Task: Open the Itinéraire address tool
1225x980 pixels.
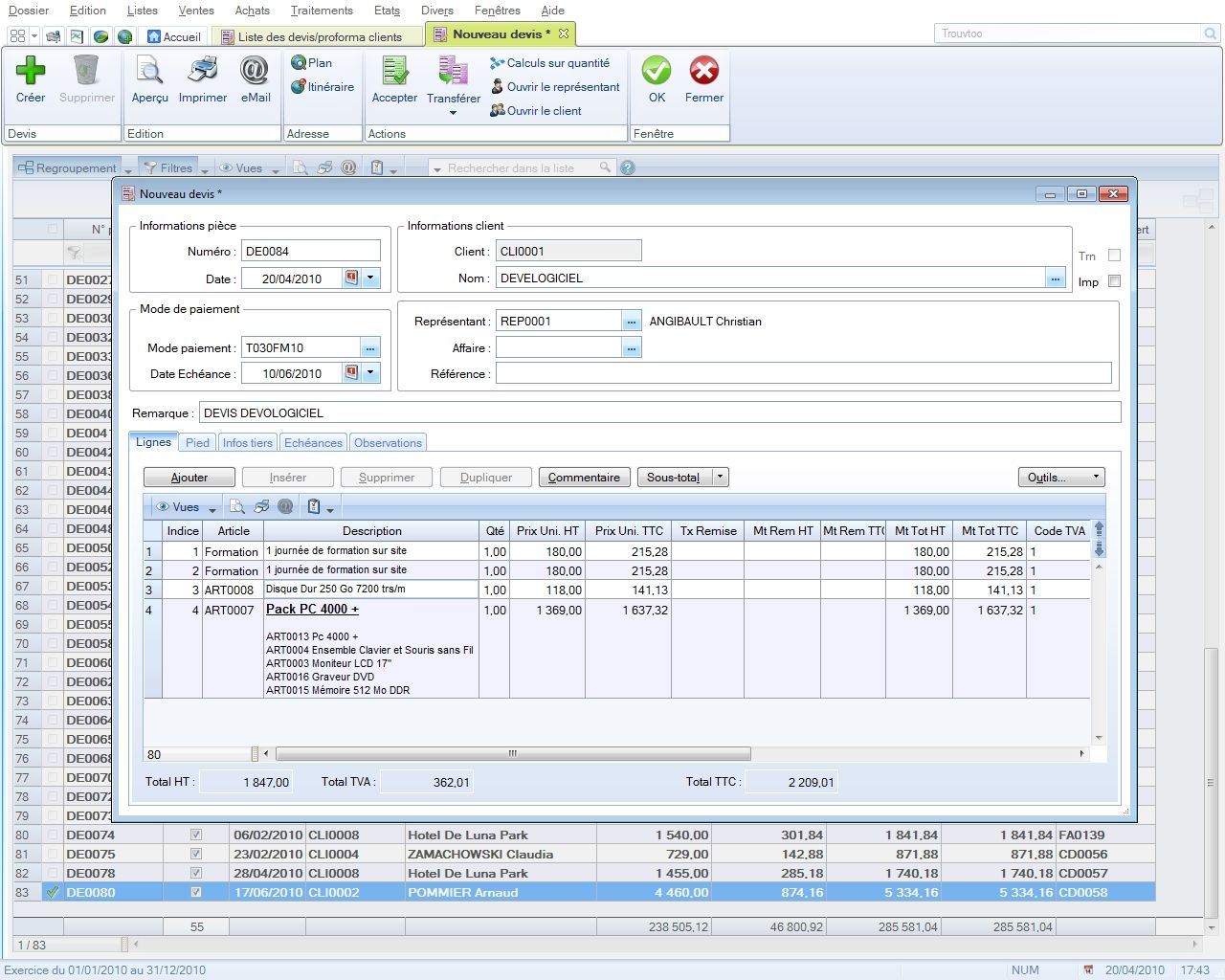Action: pos(323,87)
